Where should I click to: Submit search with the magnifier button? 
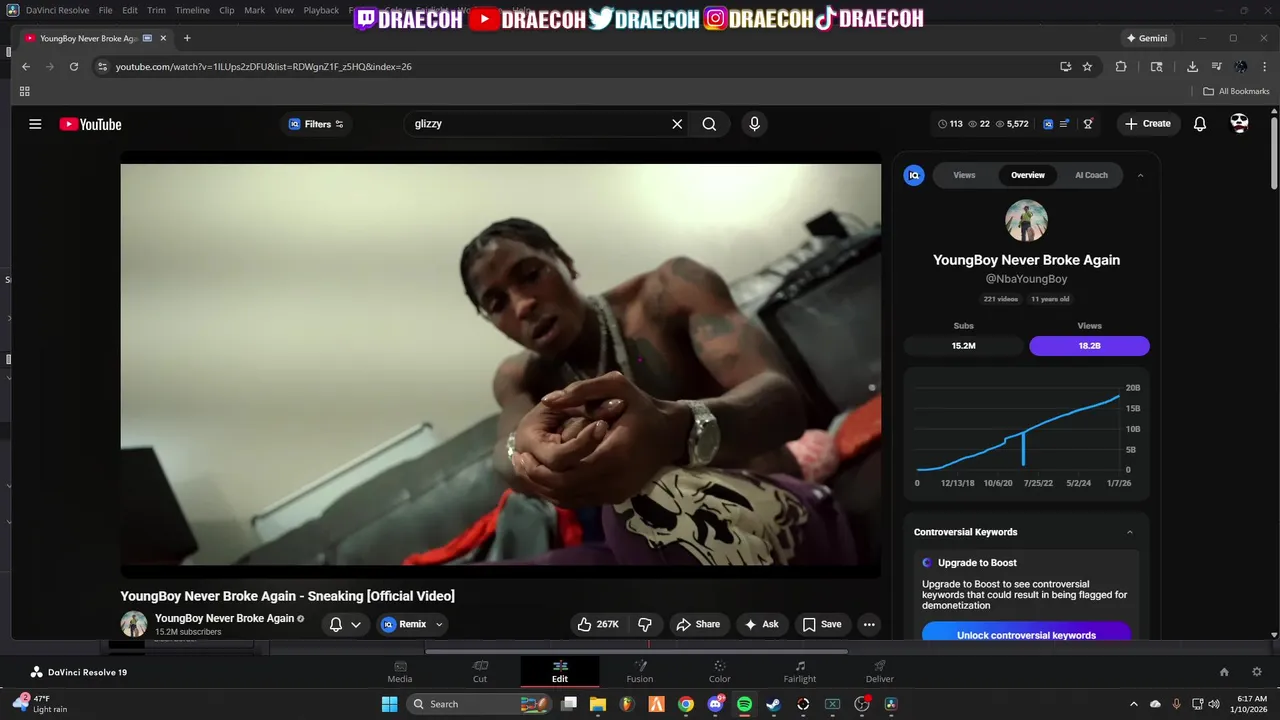point(709,124)
